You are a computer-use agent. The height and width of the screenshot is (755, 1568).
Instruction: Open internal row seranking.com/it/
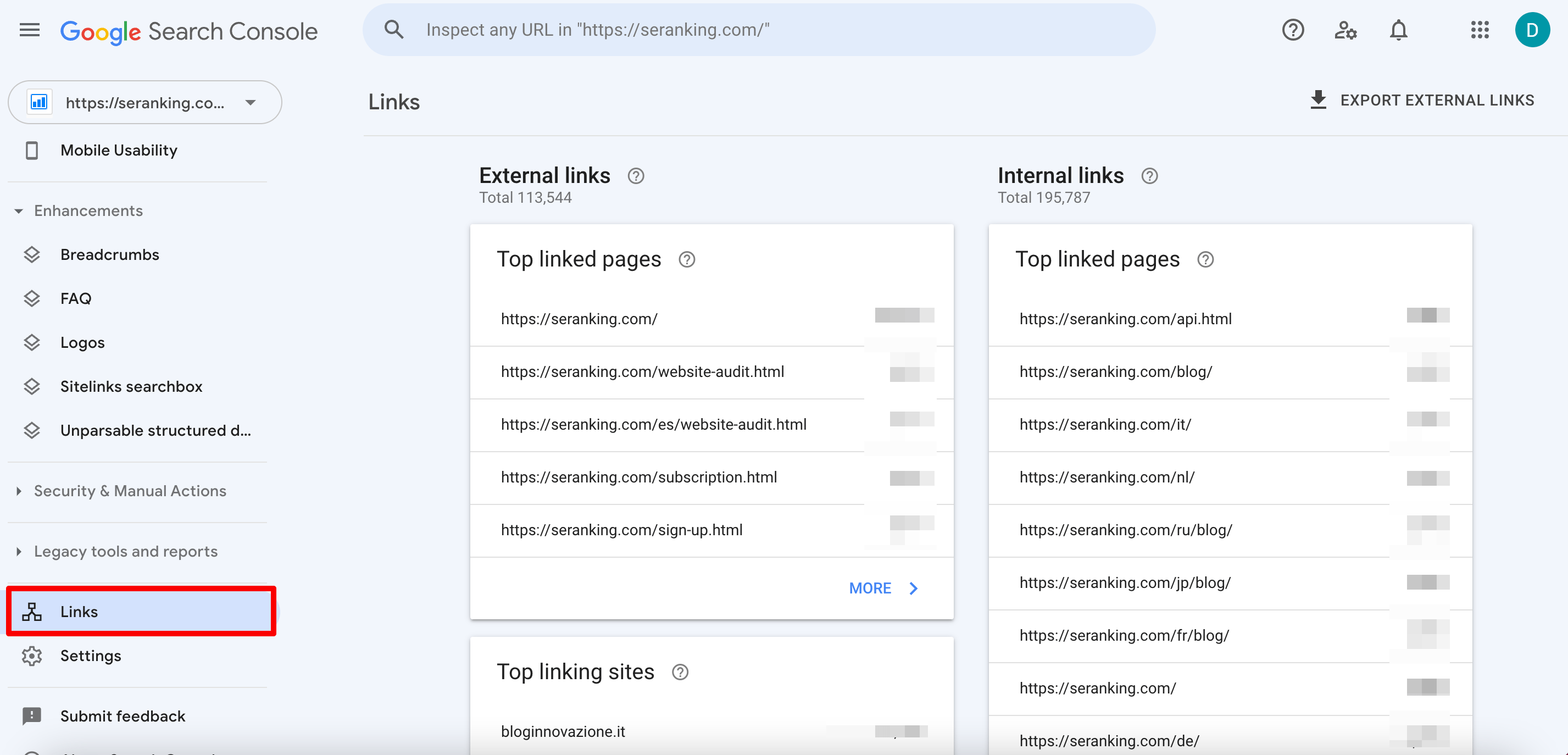[x=1230, y=425]
